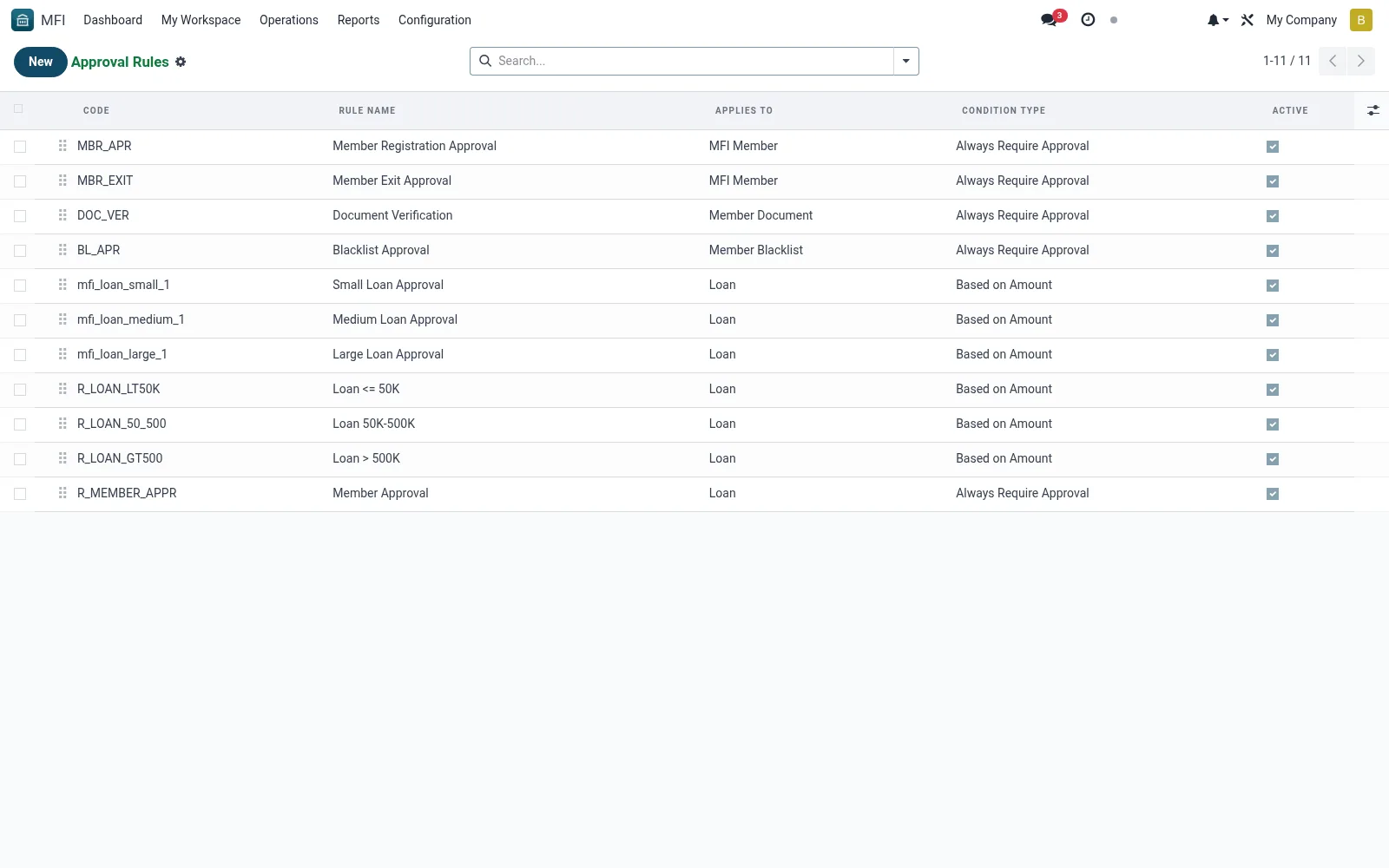1389x868 pixels.
Task: Open the debug tools wrench icon
Action: click(1247, 20)
